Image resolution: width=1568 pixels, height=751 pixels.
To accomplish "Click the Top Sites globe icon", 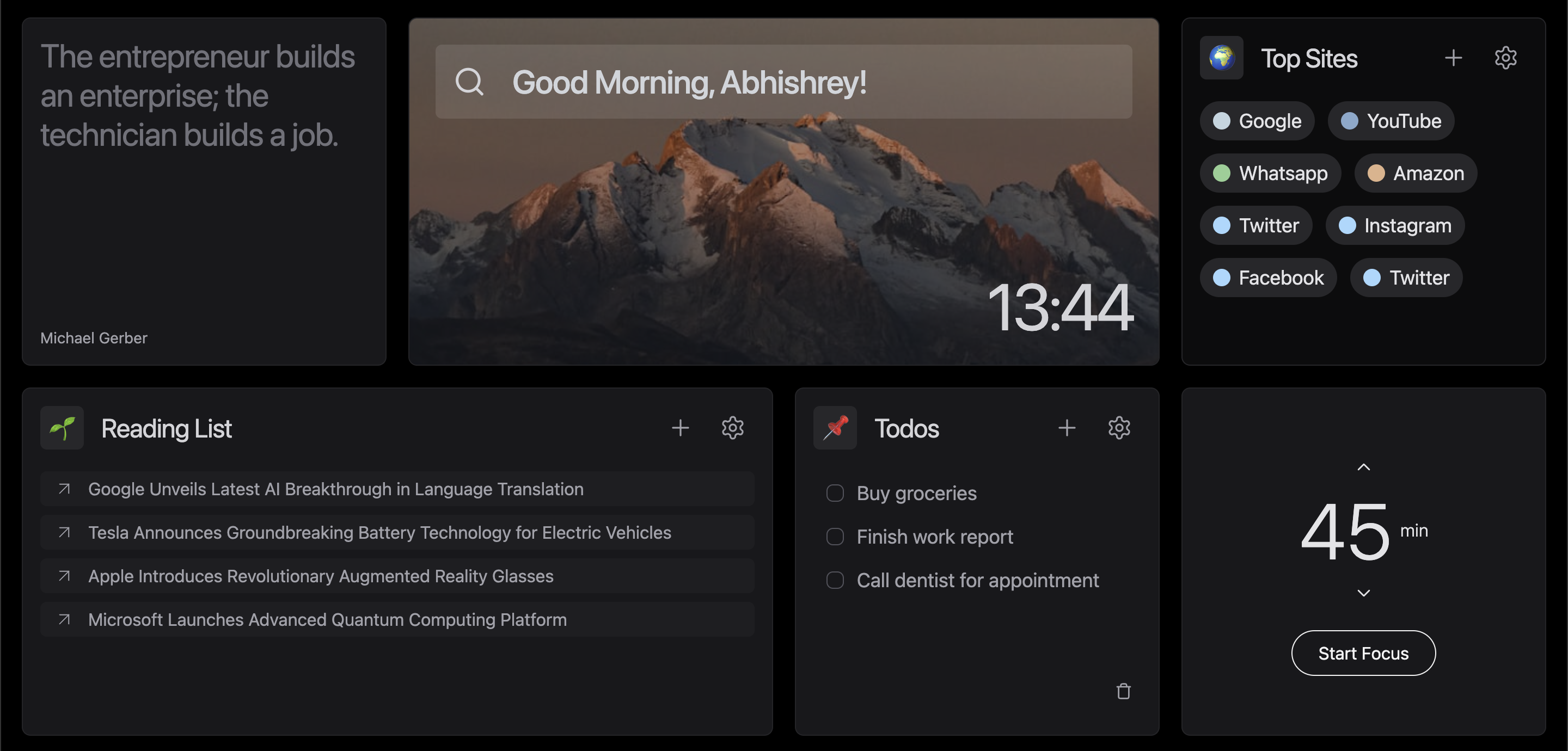I will click(1221, 58).
